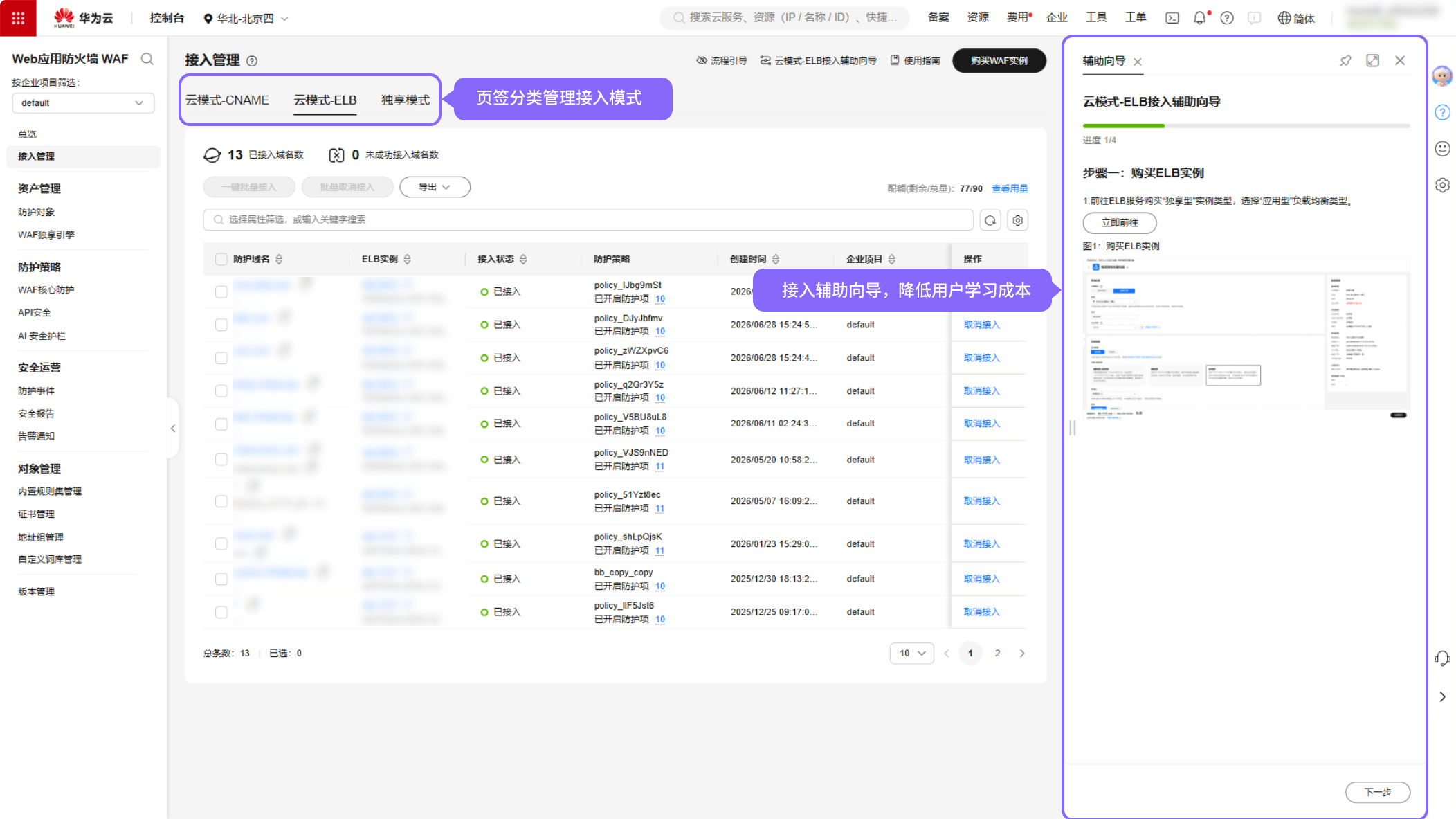Click the search magnifier beside Web应用防火墙 WAF
This screenshot has width=1456, height=819.
pos(147,59)
